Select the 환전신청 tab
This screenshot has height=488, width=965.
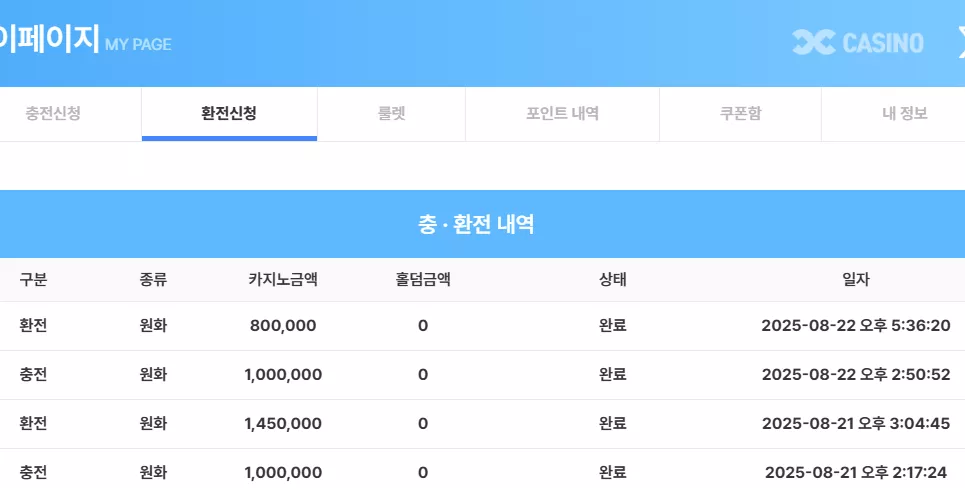click(229, 114)
